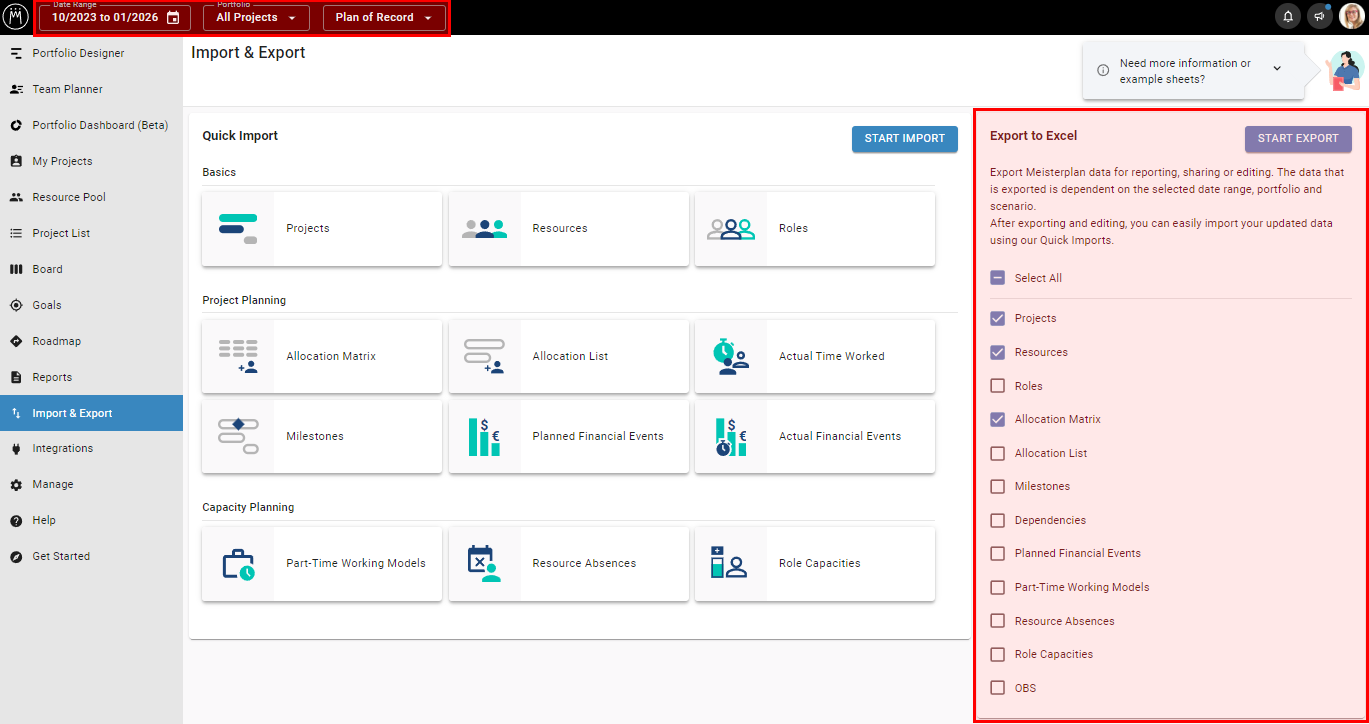Click the Goals target icon
Screen dimensions: 1369x724
coord(16,305)
